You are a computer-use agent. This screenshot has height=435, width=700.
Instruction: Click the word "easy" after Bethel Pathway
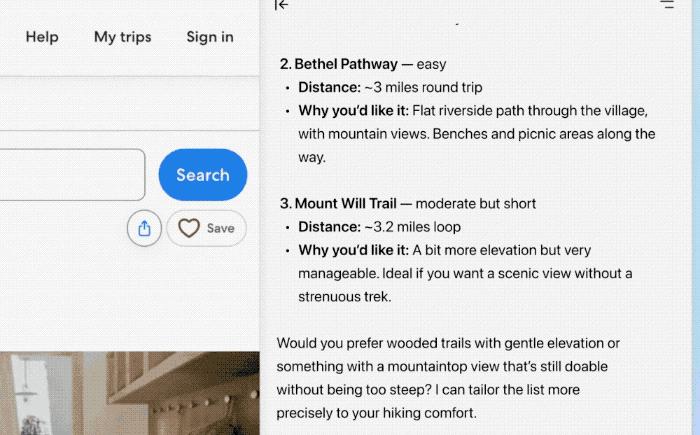[431, 64]
